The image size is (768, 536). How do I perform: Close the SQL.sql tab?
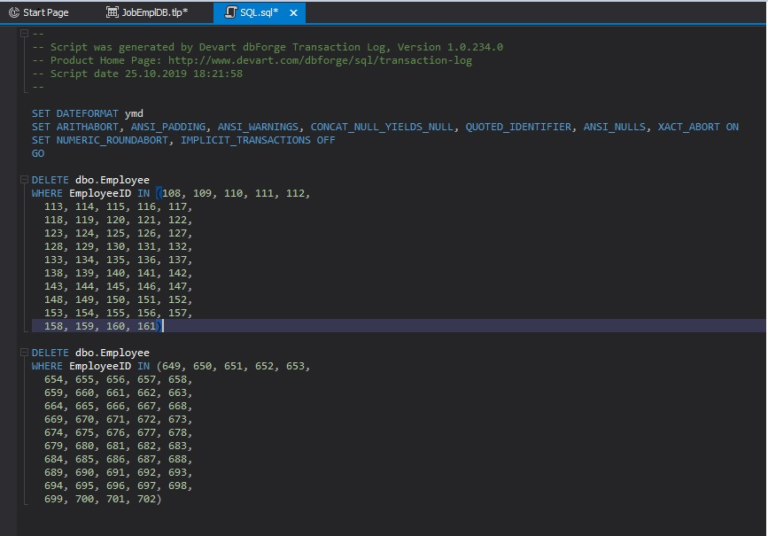click(x=293, y=12)
